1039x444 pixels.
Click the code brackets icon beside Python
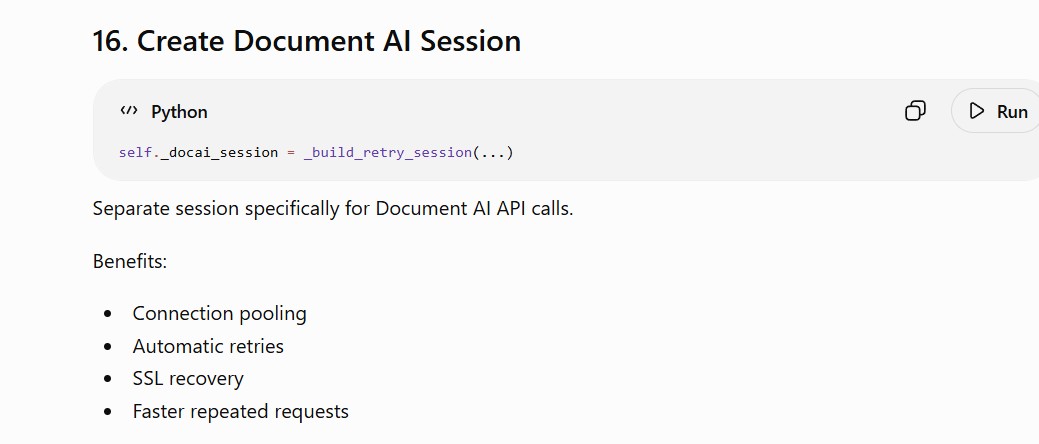129,111
